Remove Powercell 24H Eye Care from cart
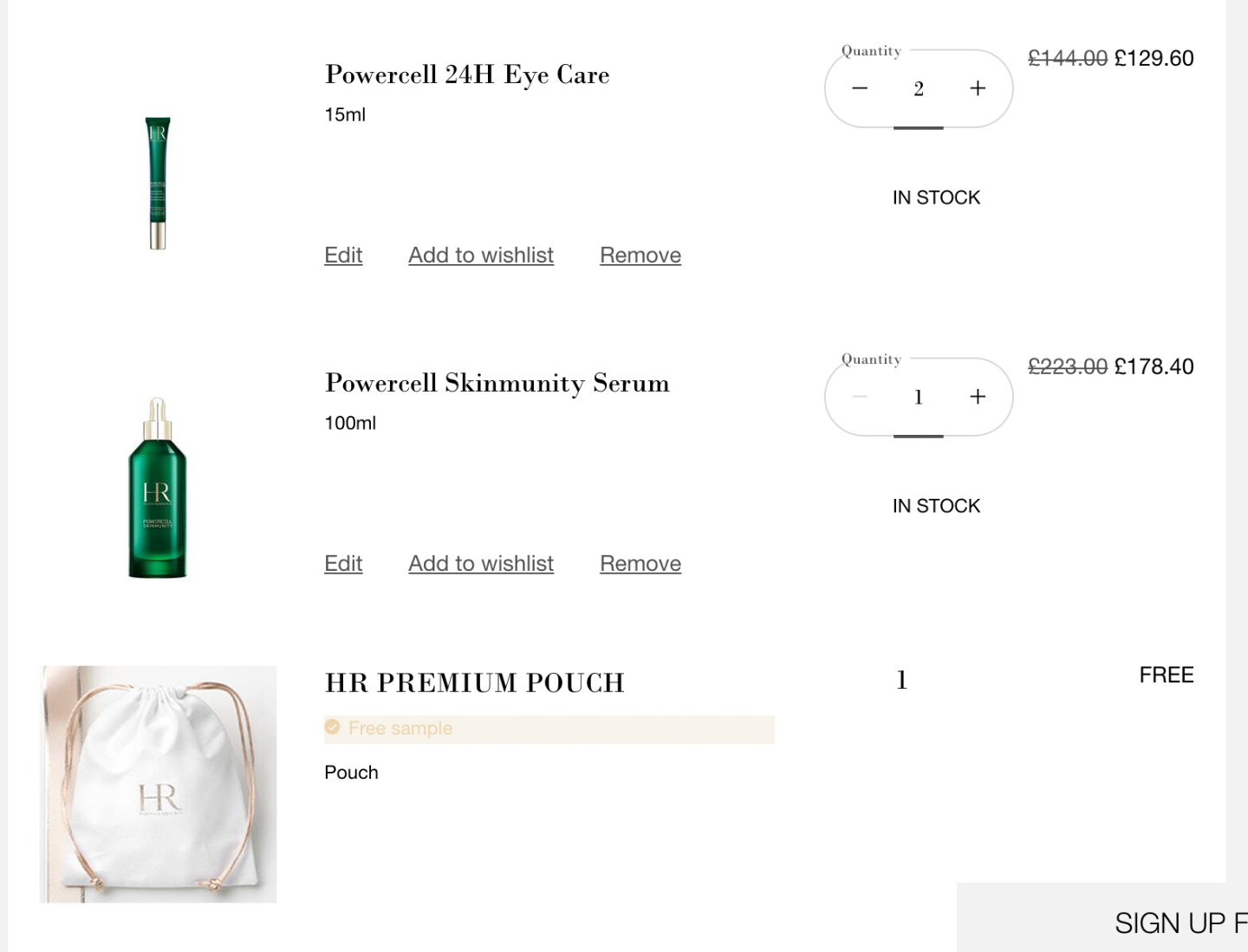The height and width of the screenshot is (952, 1248). [640, 256]
